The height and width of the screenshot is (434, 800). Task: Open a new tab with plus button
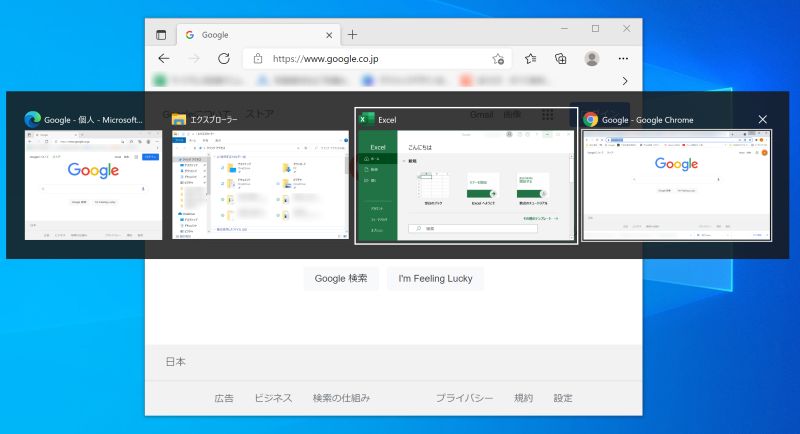click(x=353, y=35)
